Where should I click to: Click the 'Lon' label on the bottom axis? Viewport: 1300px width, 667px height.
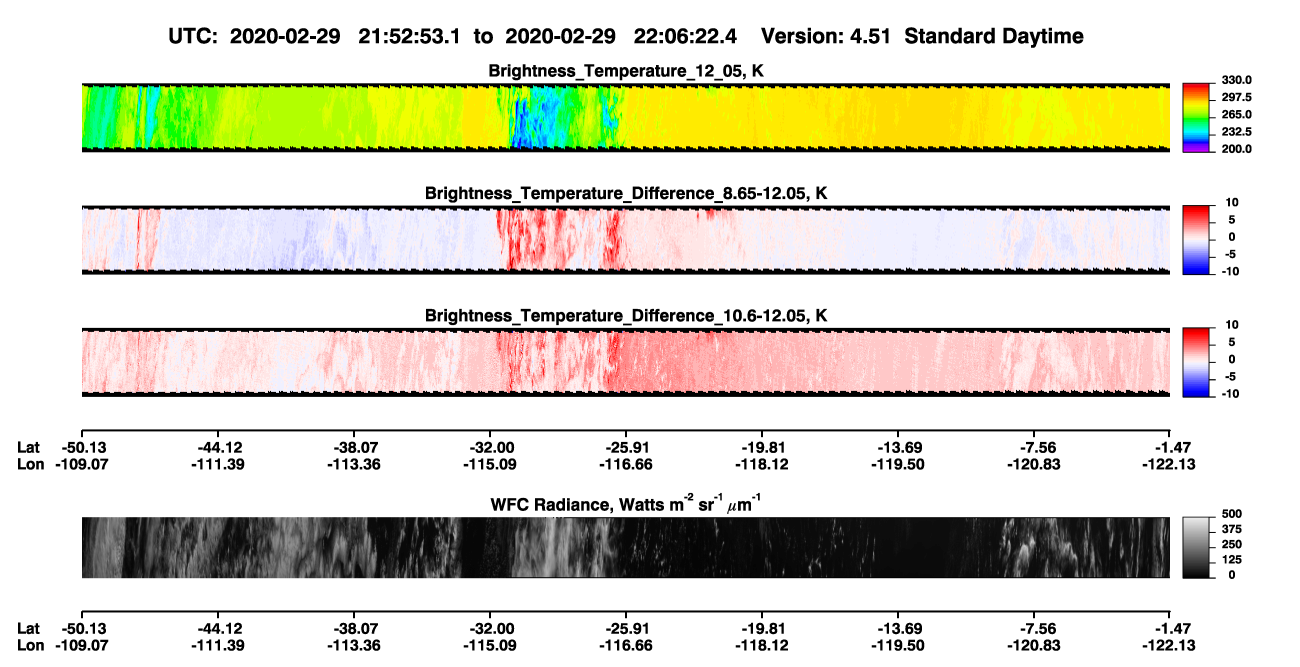(31, 646)
